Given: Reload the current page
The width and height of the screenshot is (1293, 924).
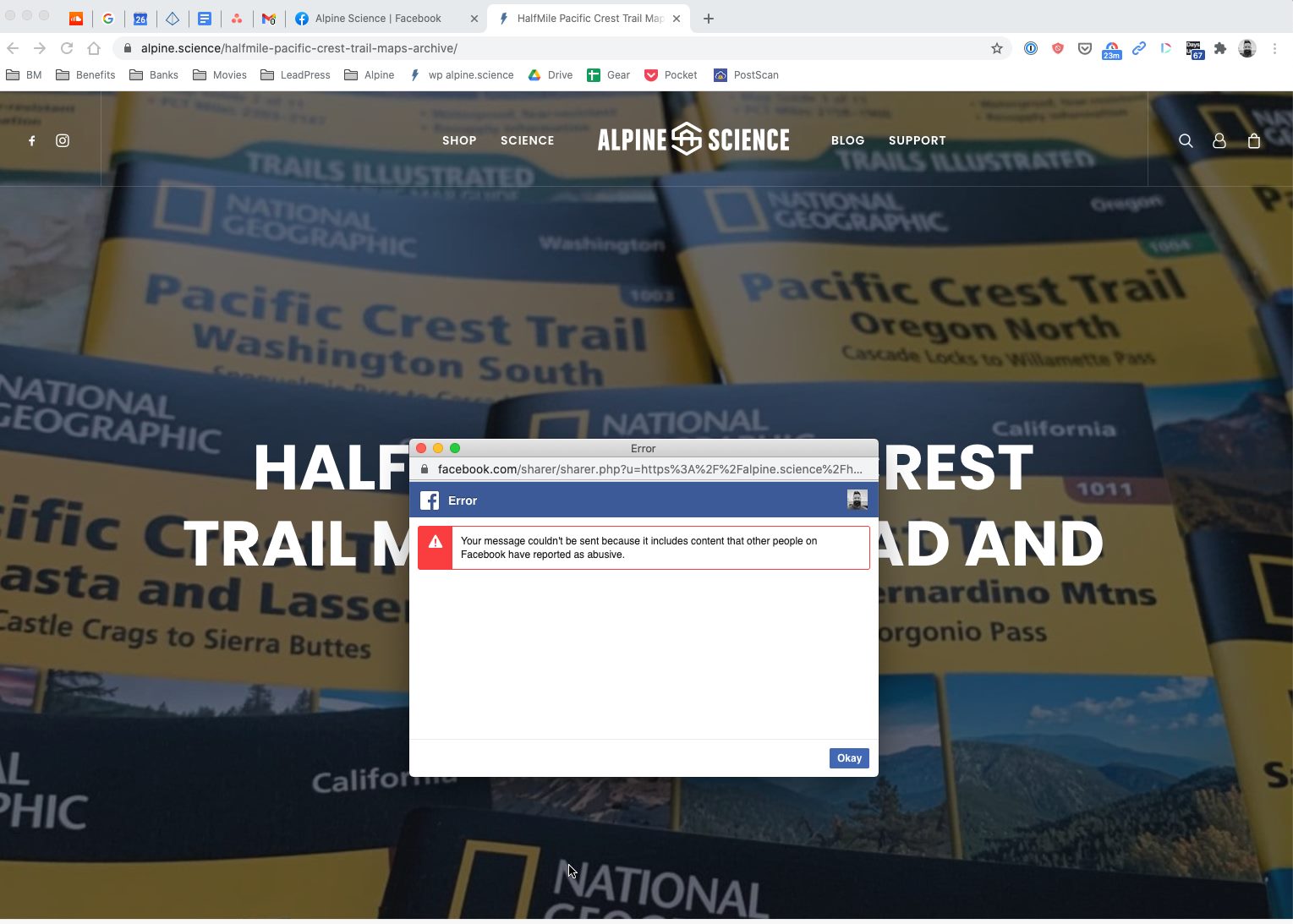Looking at the screenshot, I should 67,48.
